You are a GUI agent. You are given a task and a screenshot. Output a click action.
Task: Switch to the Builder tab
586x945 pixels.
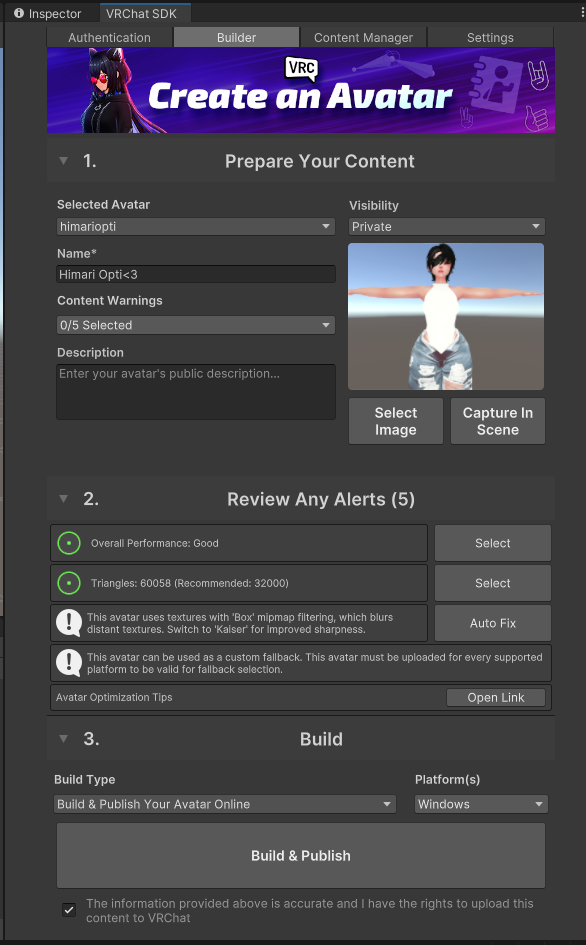pyautogui.click(x=236, y=37)
